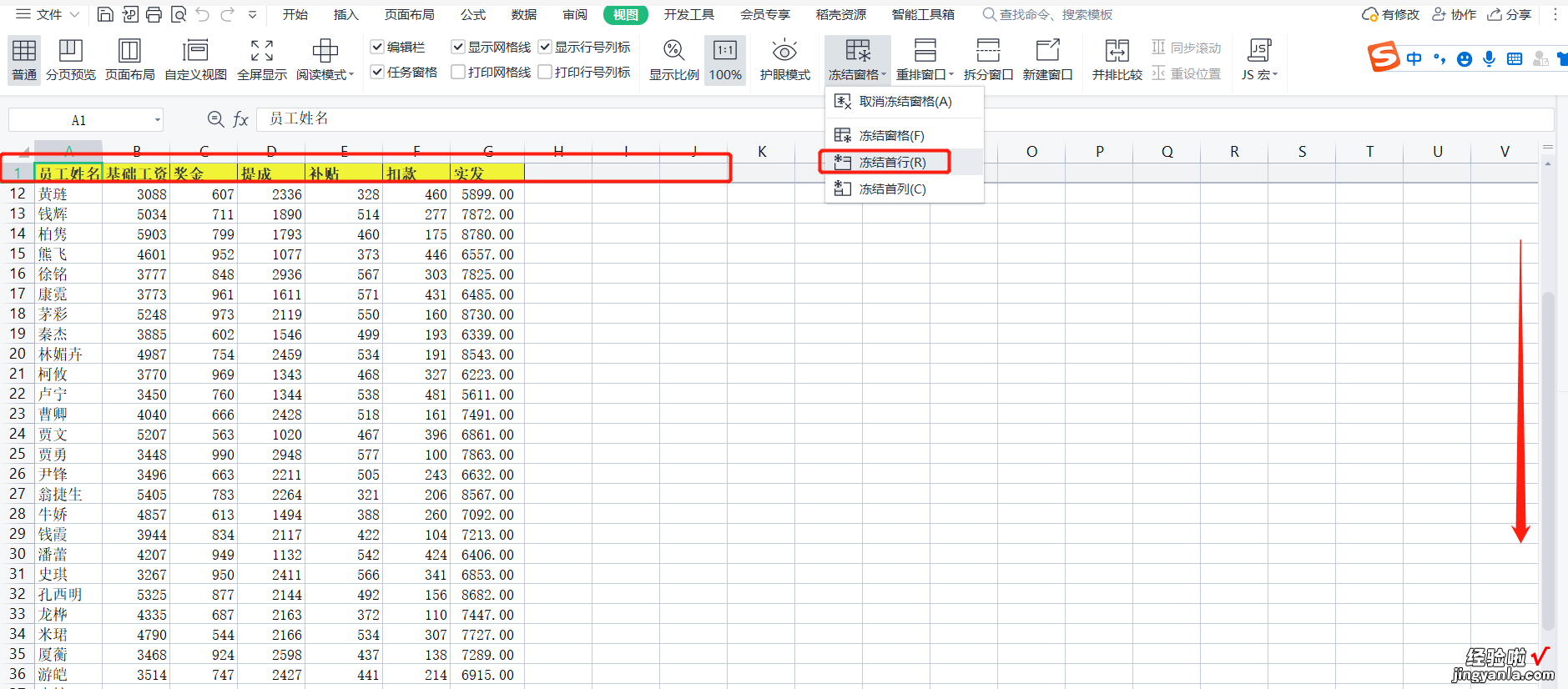Image resolution: width=1568 pixels, height=689 pixels.
Task: Click the Collaborate (协作) button
Action: point(1455,14)
